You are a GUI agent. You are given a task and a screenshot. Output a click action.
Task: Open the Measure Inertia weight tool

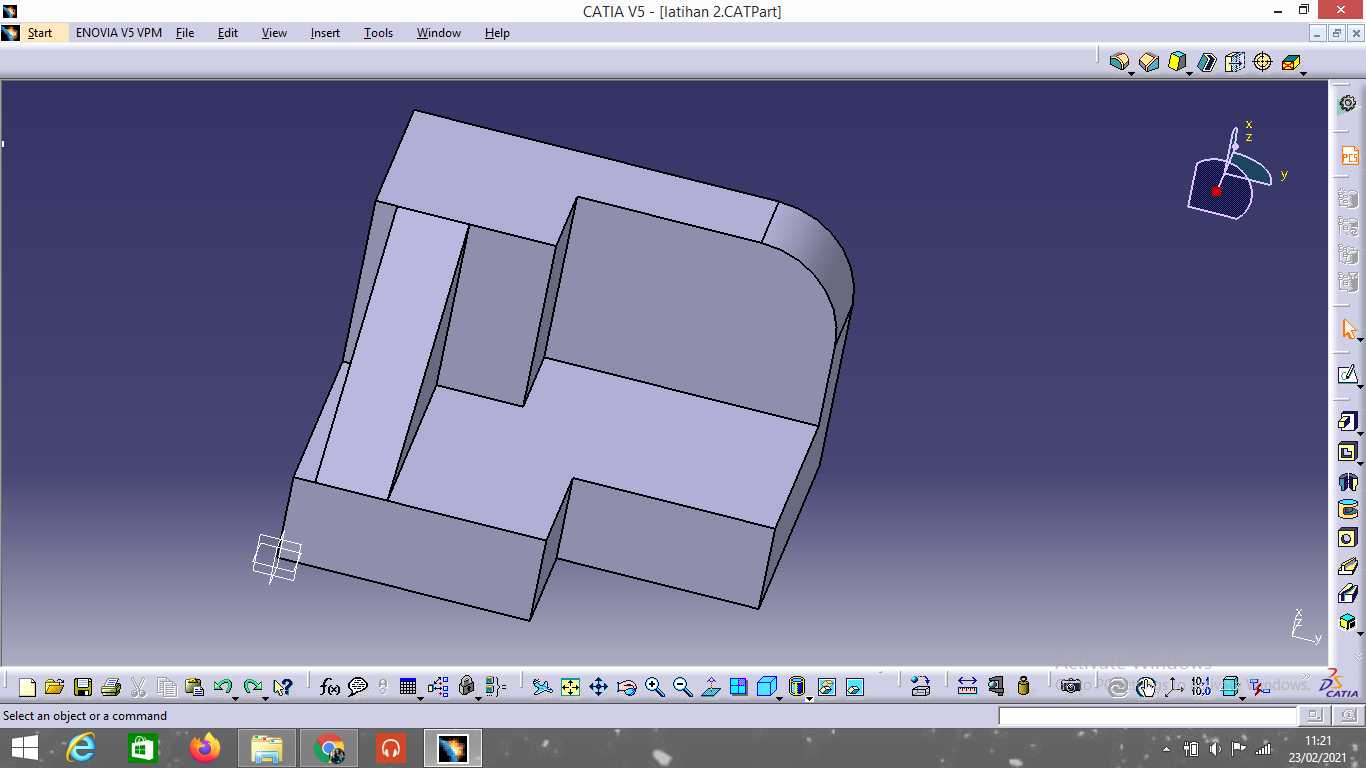[1023, 687]
